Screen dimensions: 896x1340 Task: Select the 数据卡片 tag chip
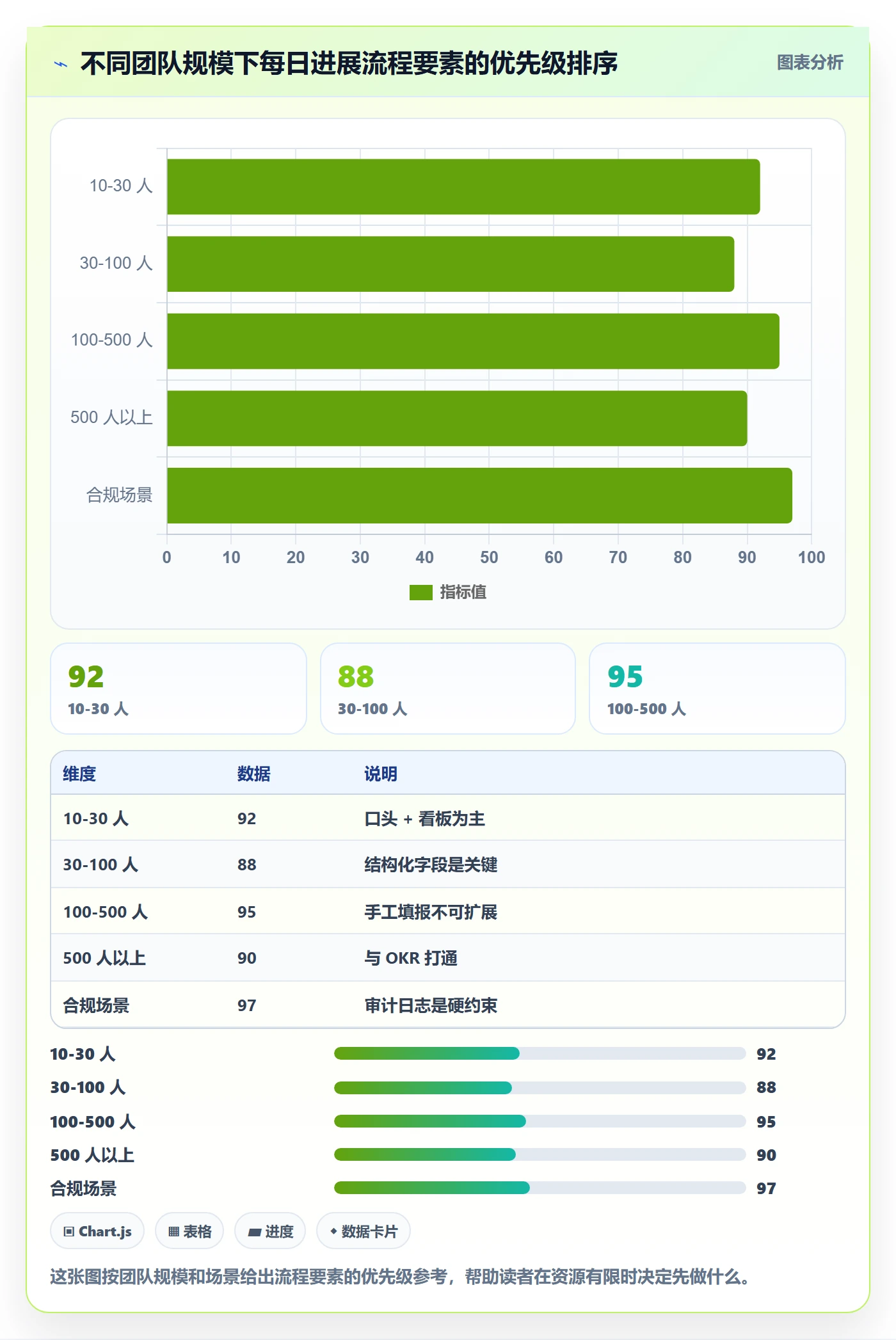[364, 1231]
